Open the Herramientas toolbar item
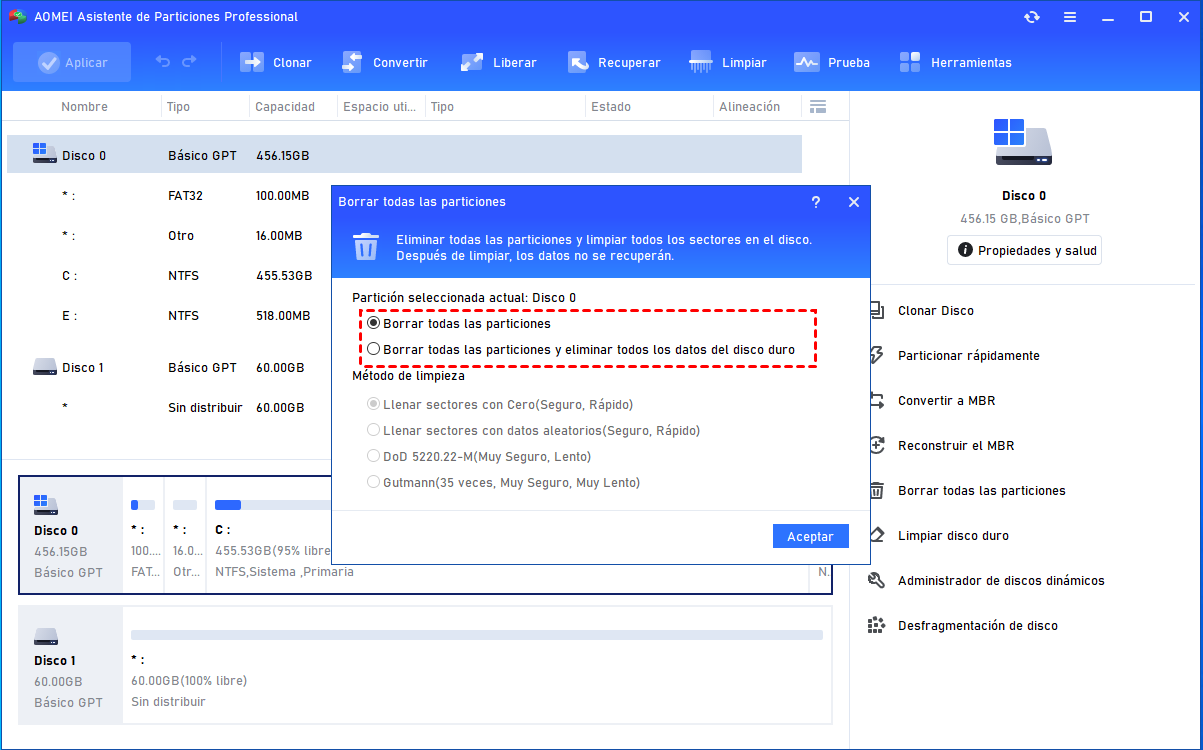Viewport: 1203px width, 750px height. (954, 61)
